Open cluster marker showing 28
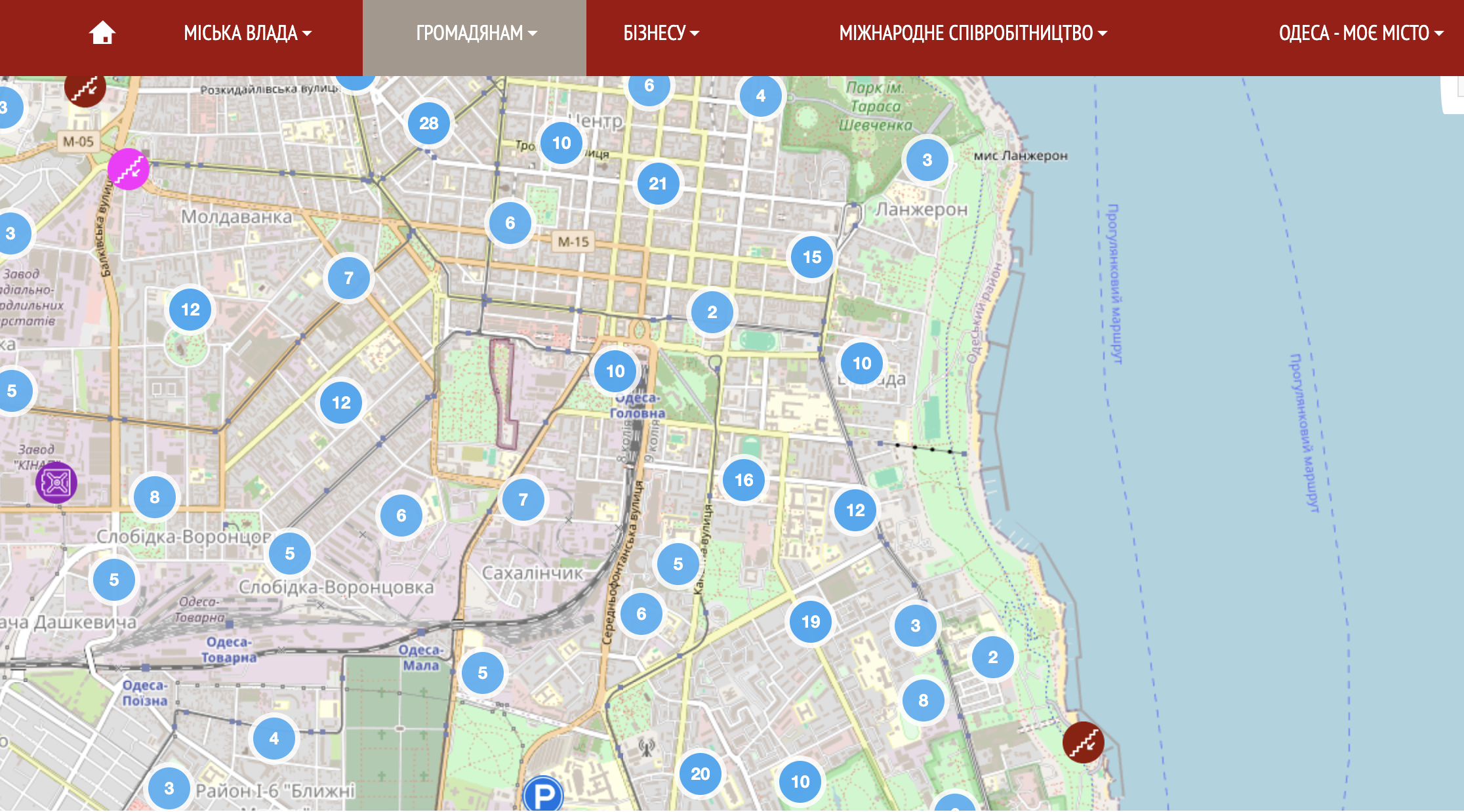Screen dimensions: 1464x812 click(x=428, y=123)
